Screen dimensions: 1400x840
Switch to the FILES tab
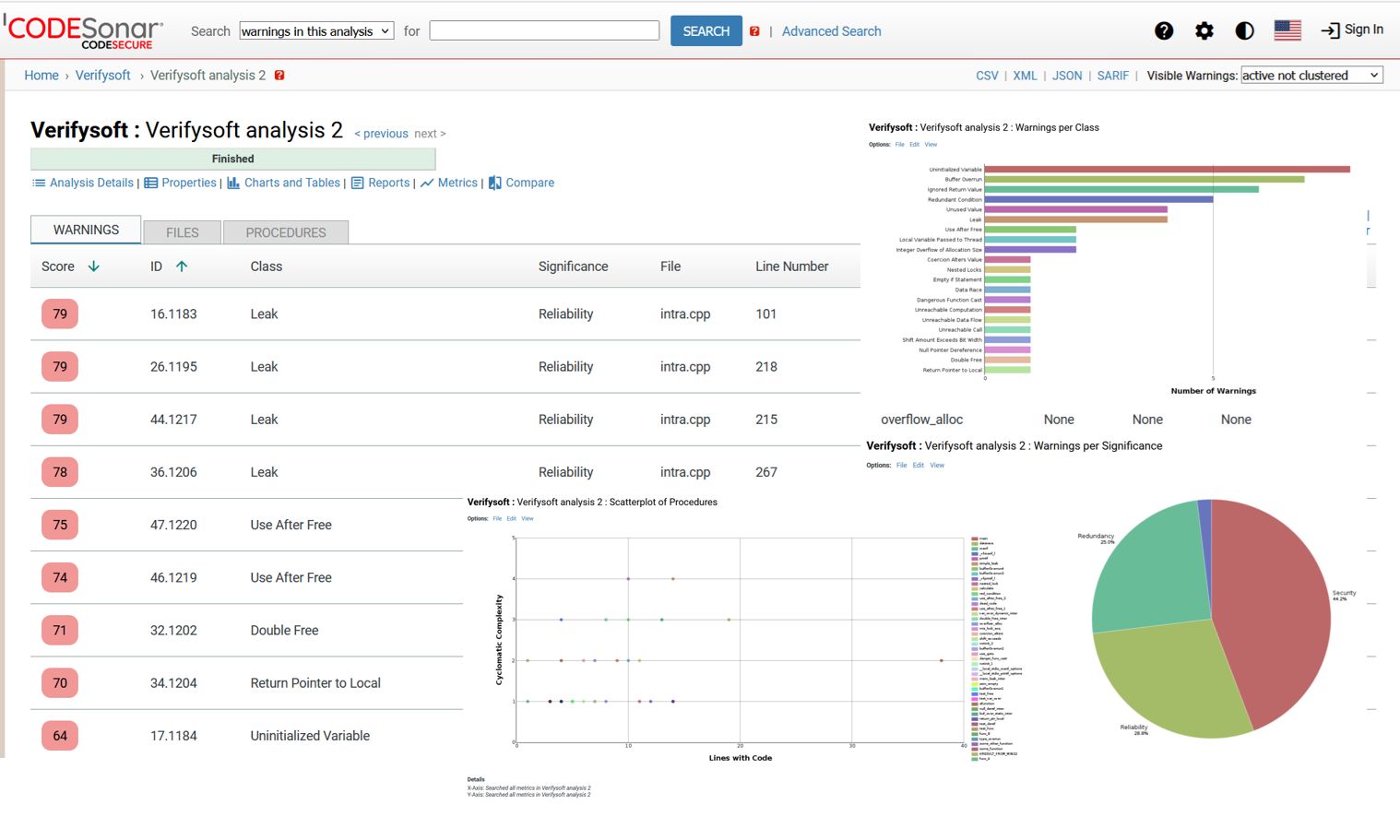182,231
